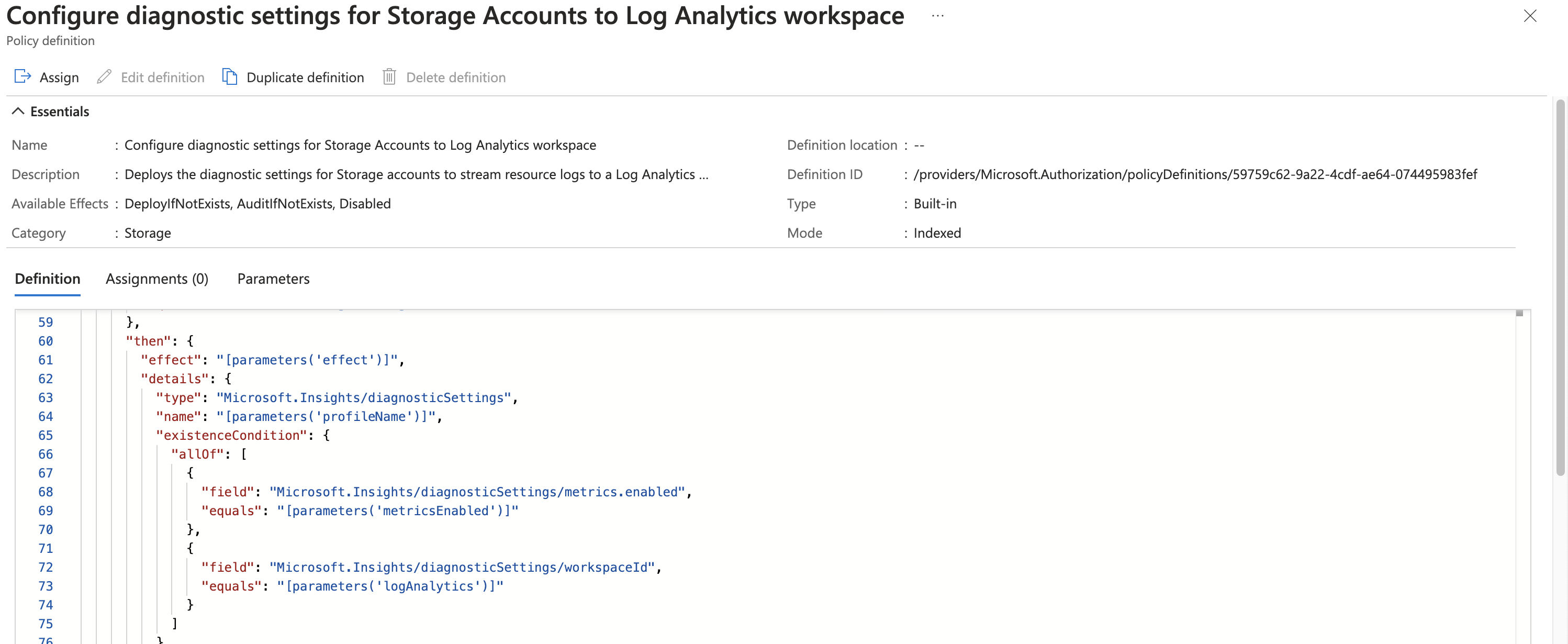The width and height of the screenshot is (1568, 644).
Task: Collapse the Essentials section
Action: pos(18,111)
